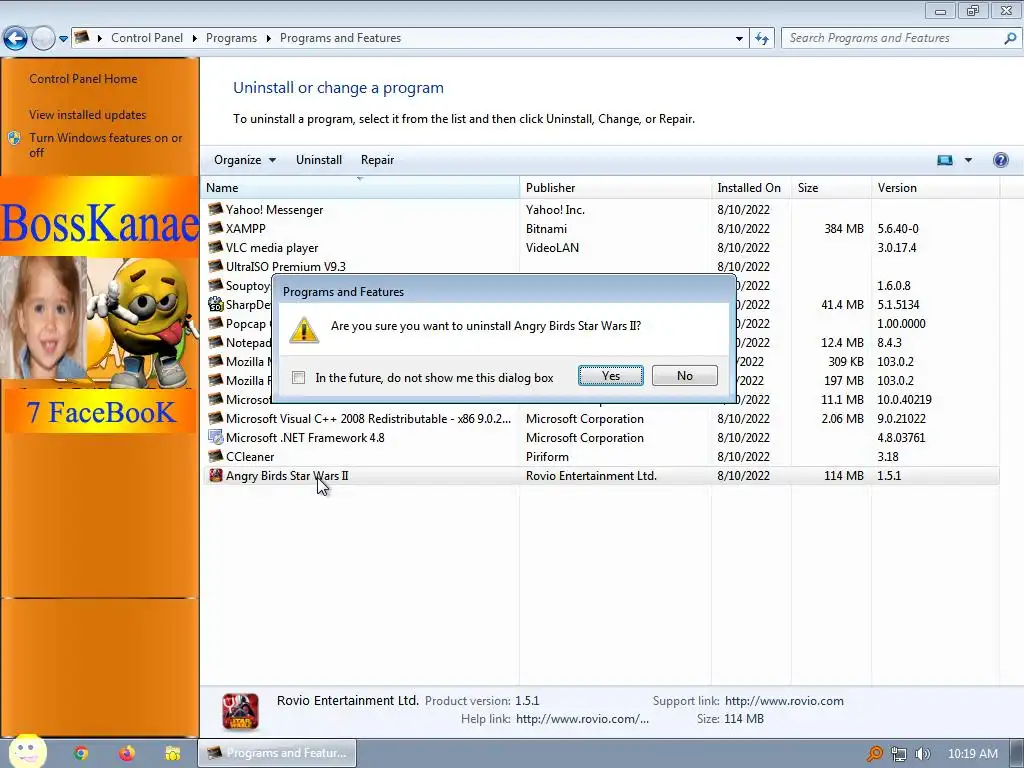Click the address bar refresh icon
This screenshot has height=768, width=1024.
click(761, 39)
